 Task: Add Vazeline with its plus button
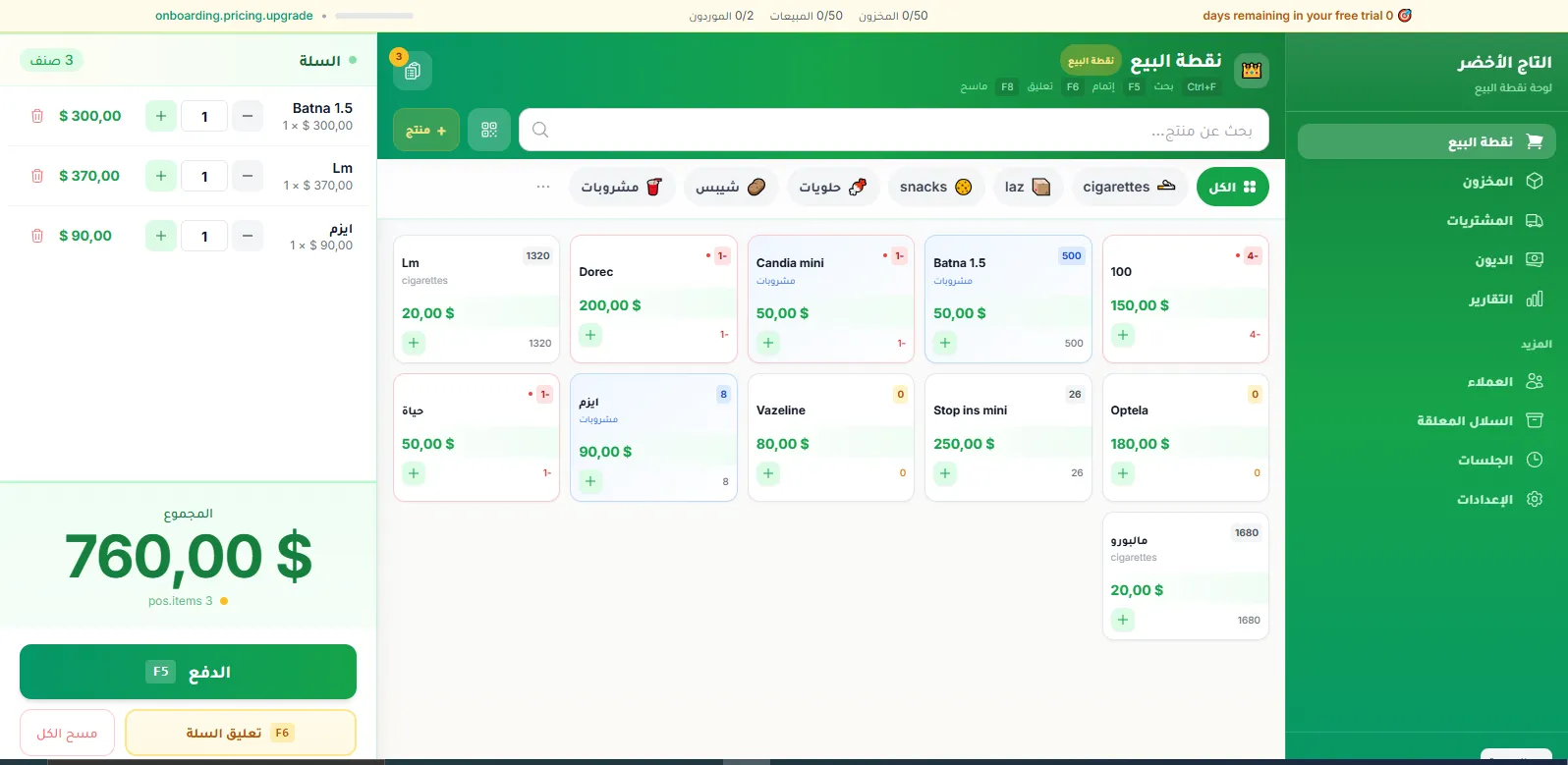click(x=768, y=473)
